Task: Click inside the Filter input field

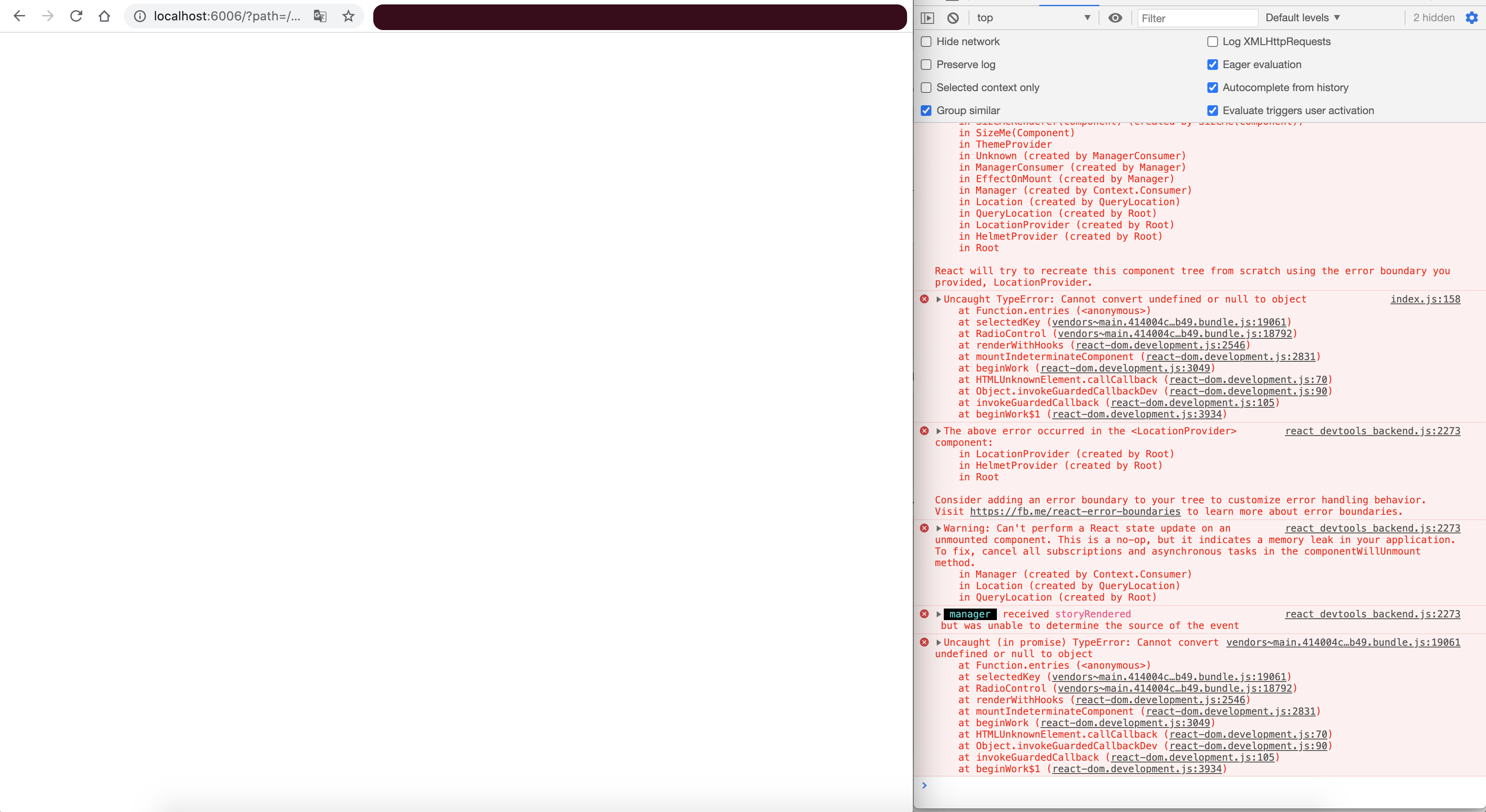Action: (1198, 18)
